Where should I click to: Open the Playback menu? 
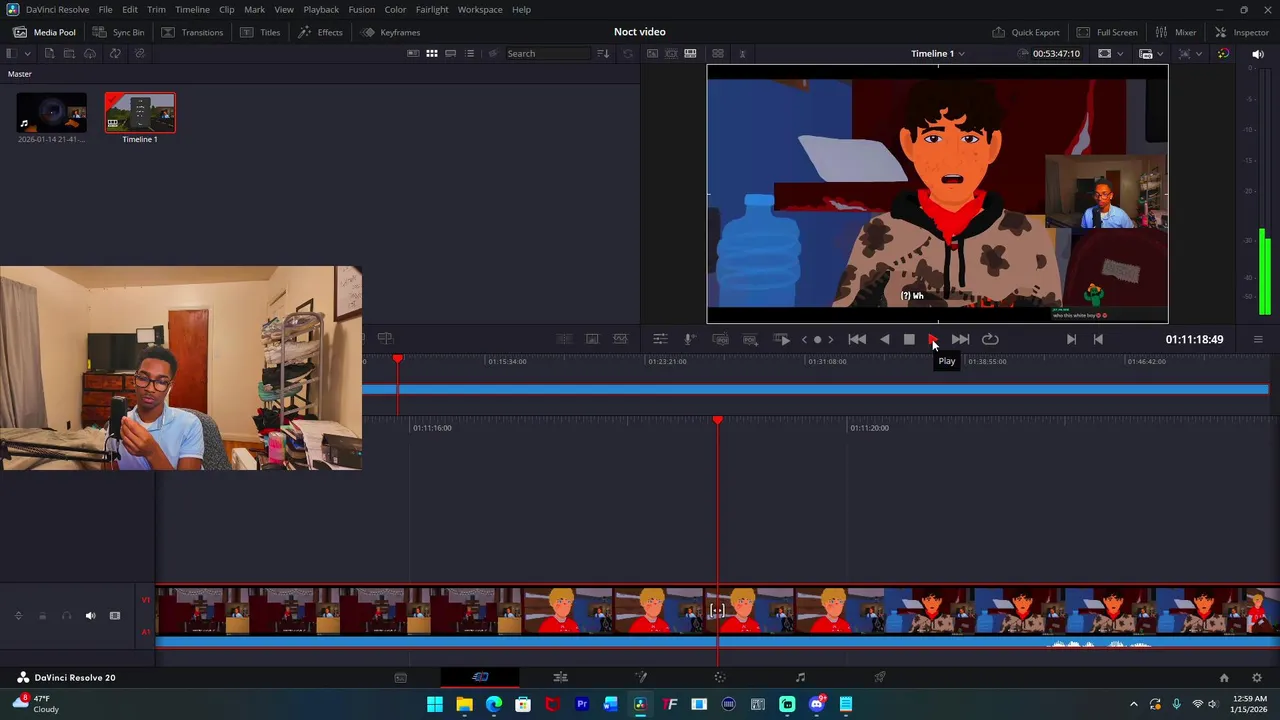point(321,9)
